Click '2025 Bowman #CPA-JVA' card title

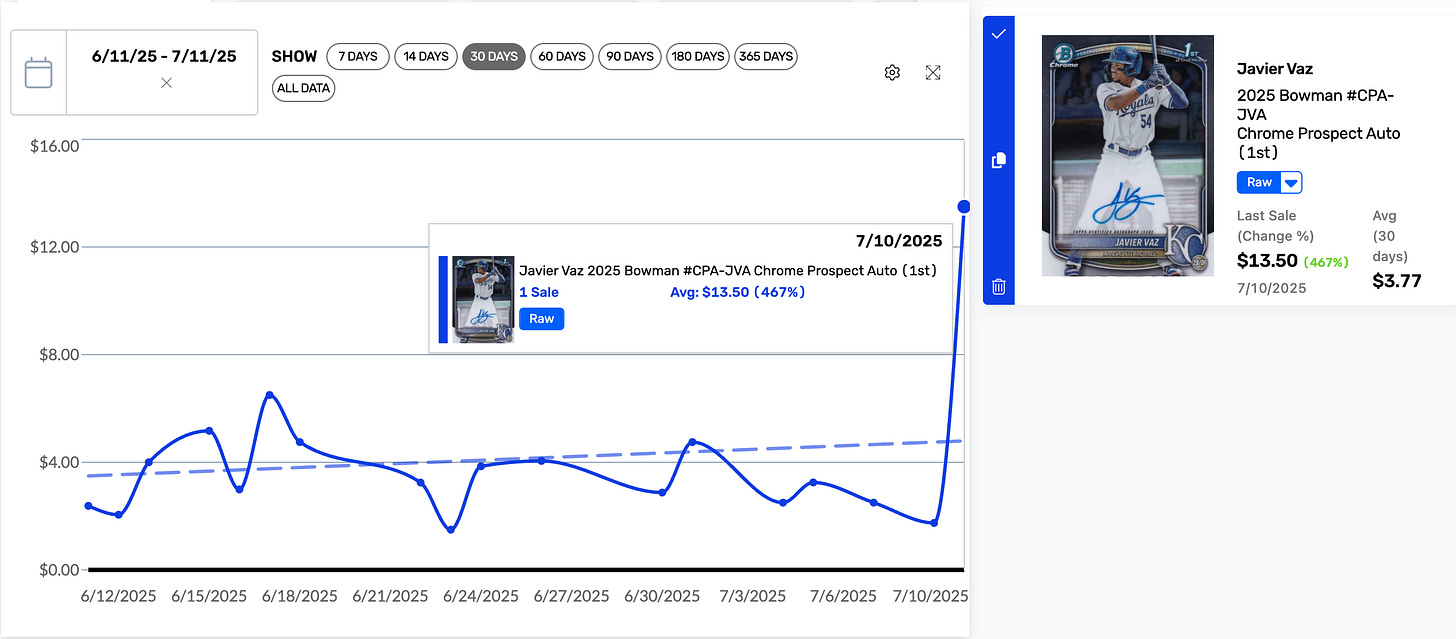tap(1315, 105)
